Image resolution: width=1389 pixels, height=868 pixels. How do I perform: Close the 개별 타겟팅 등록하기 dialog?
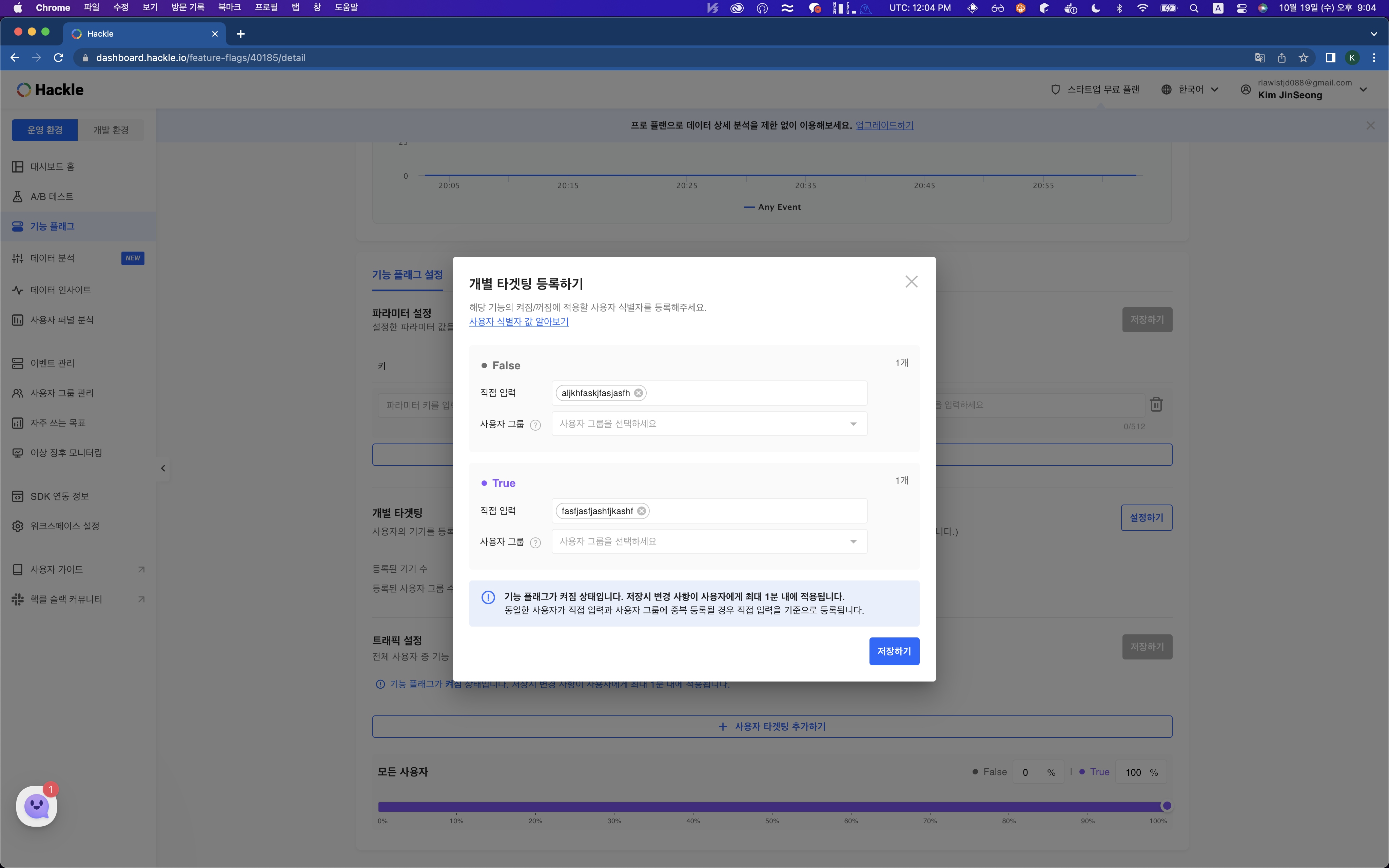click(x=911, y=281)
